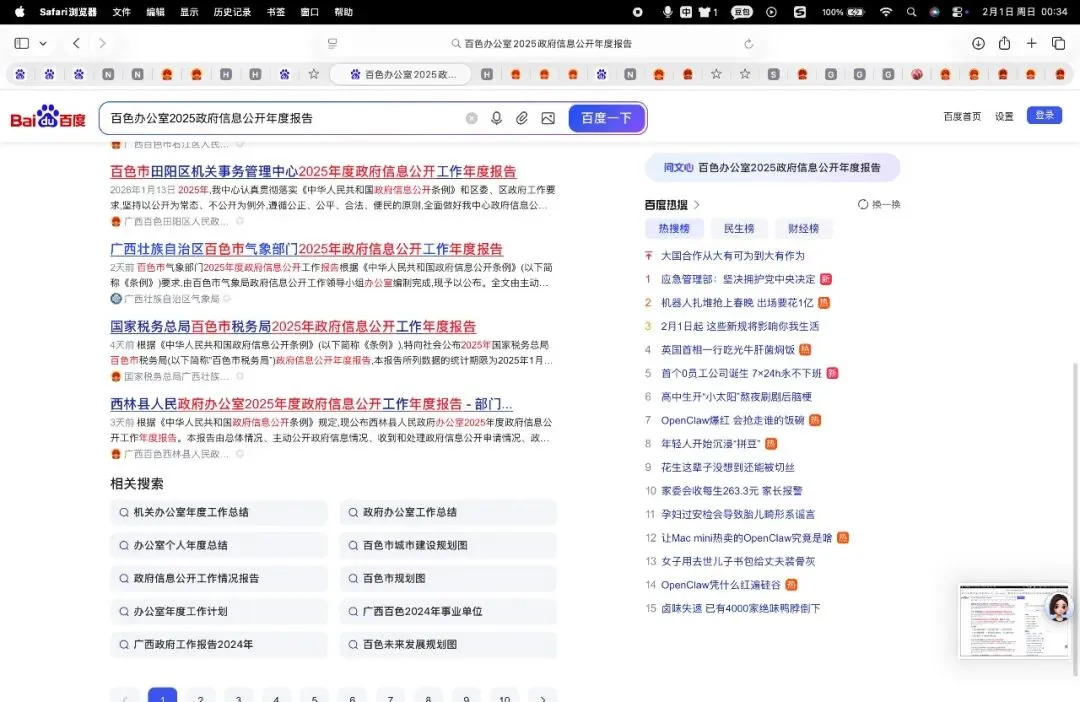Screen dimensions: 1080x702
Task: Expand 百度热搜 chevron
Action: [x=697, y=205]
